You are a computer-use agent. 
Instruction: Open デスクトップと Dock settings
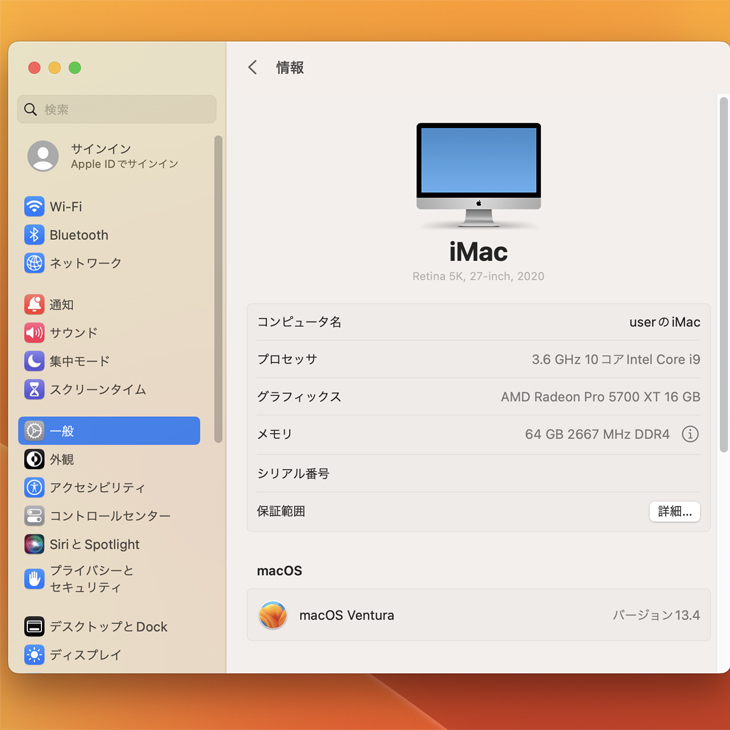tap(108, 627)
